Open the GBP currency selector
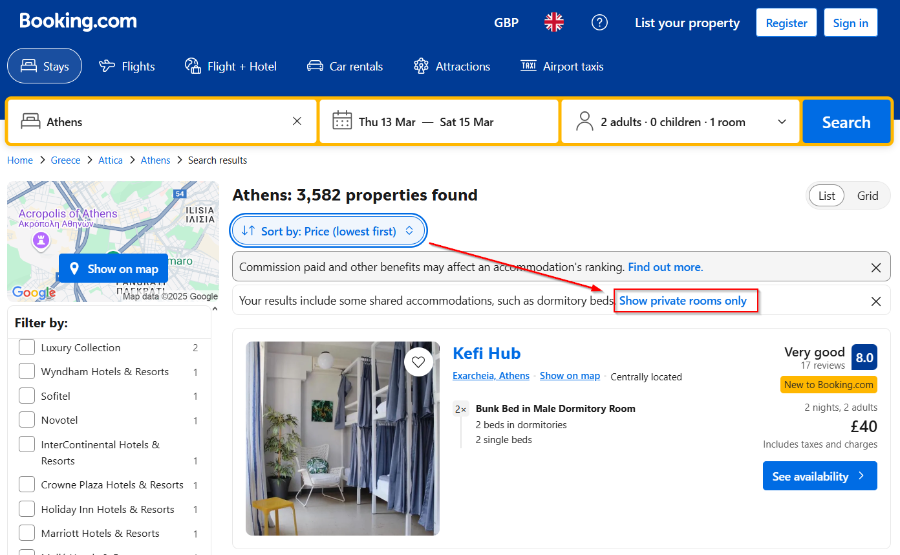The width and height of the screenshot is (900, 555). pyautogui.click(x=506, y=23)
